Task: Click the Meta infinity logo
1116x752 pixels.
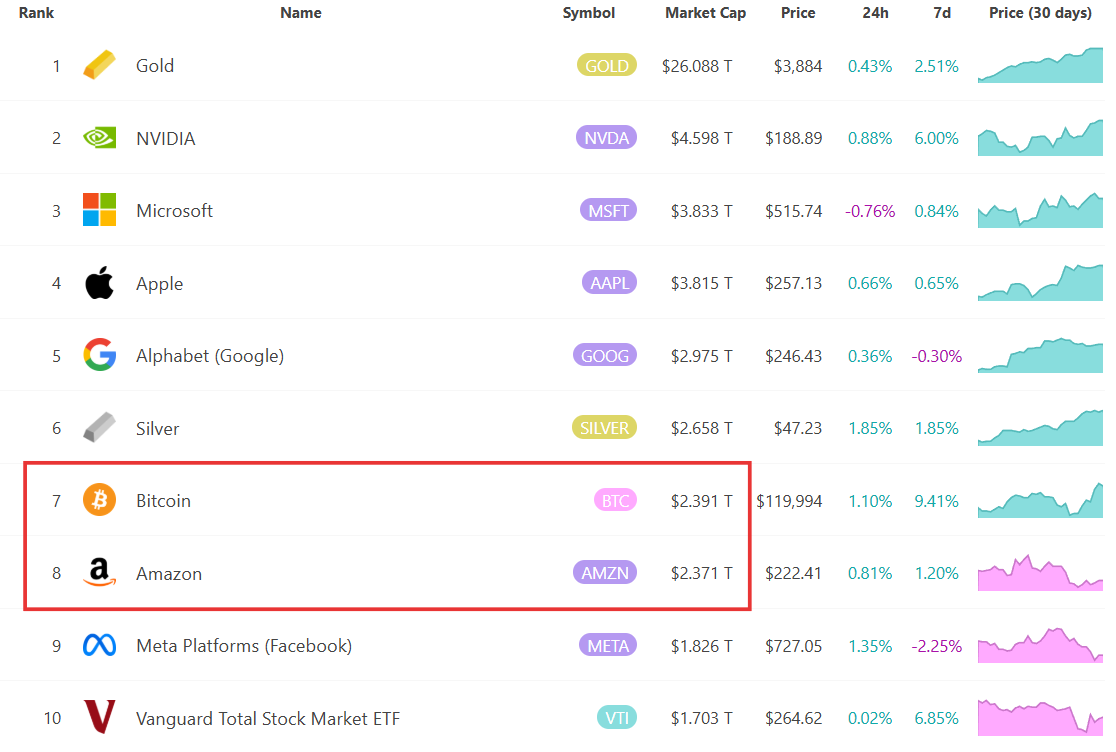Action: [98, 645]
